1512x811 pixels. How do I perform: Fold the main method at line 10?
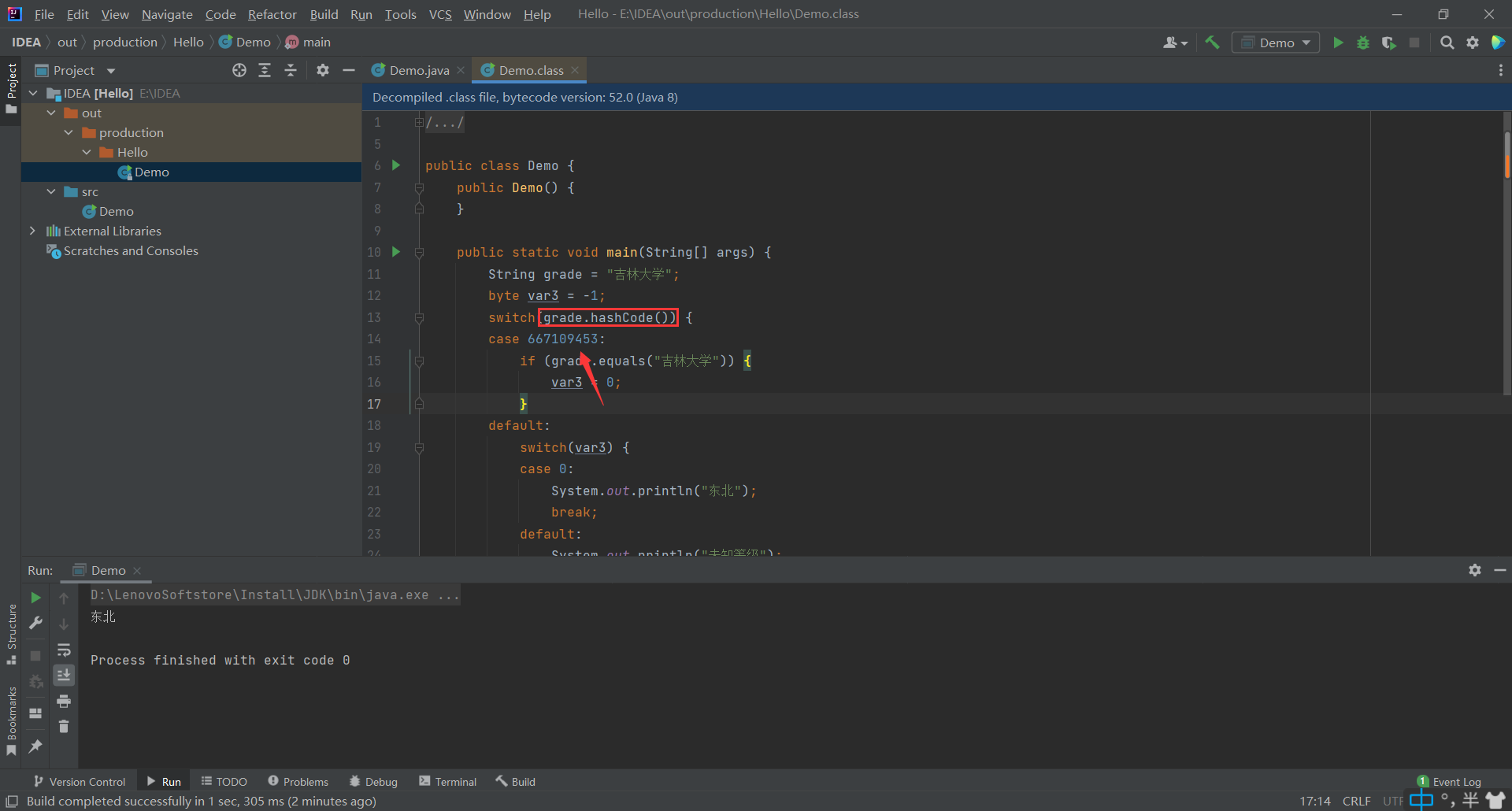[x=419, y=253]
